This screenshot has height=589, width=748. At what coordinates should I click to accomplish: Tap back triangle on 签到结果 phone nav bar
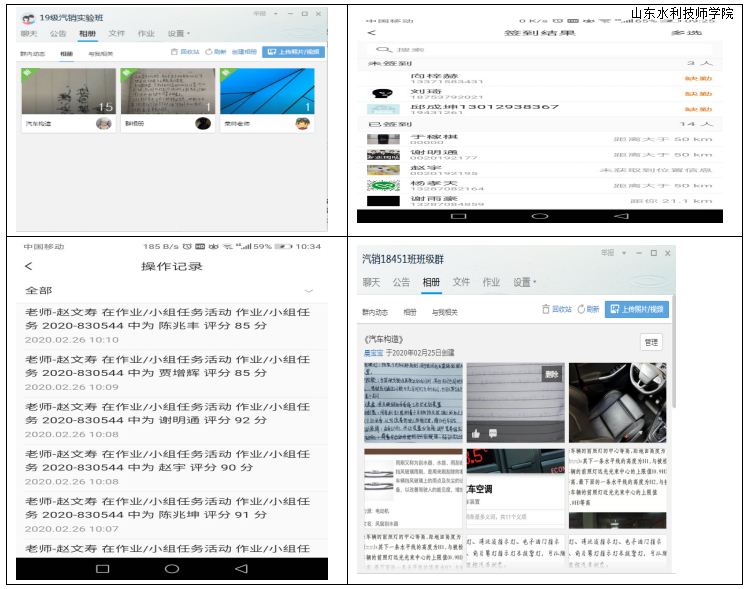coord(621,216)
